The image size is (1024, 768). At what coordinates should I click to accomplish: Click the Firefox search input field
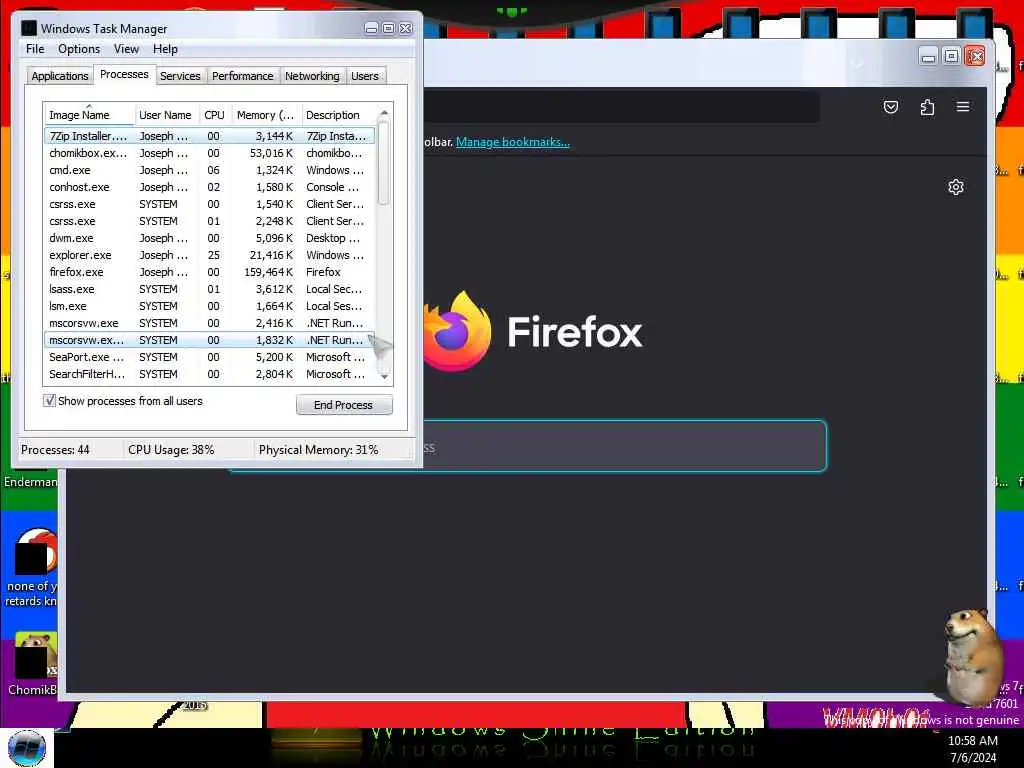[528, 446]
